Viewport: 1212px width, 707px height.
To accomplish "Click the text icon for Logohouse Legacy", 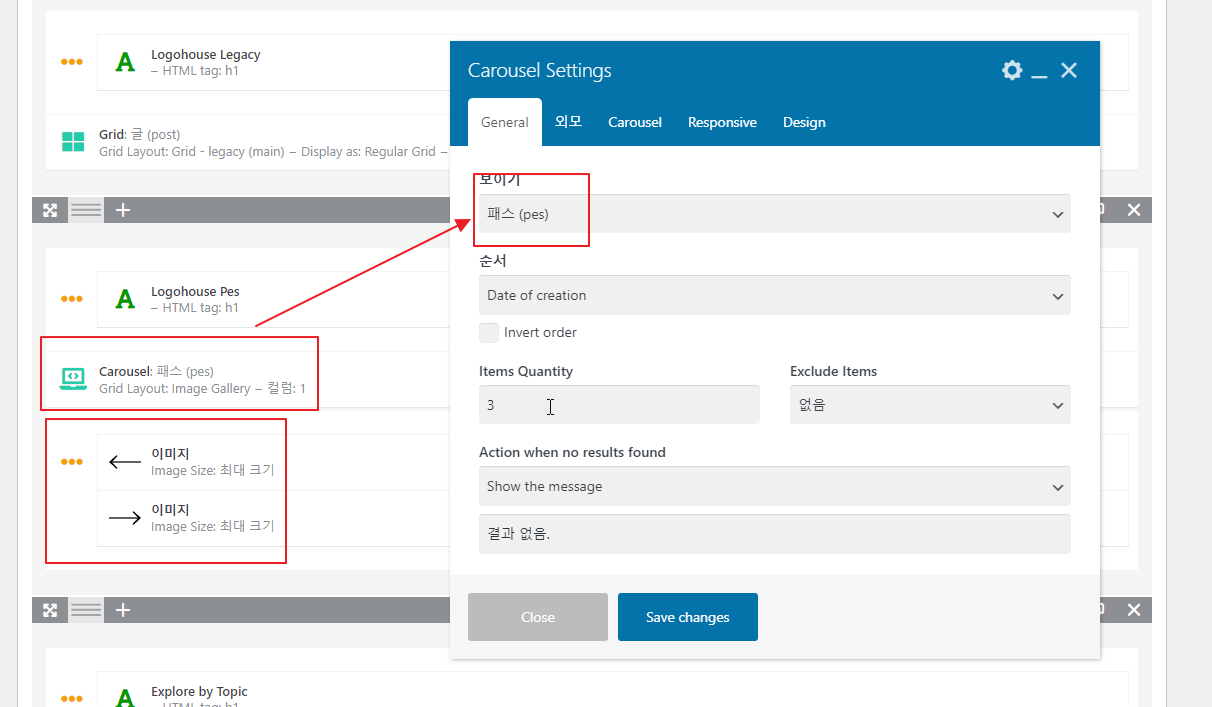I will pyautogui.click(x=124, y=62).
